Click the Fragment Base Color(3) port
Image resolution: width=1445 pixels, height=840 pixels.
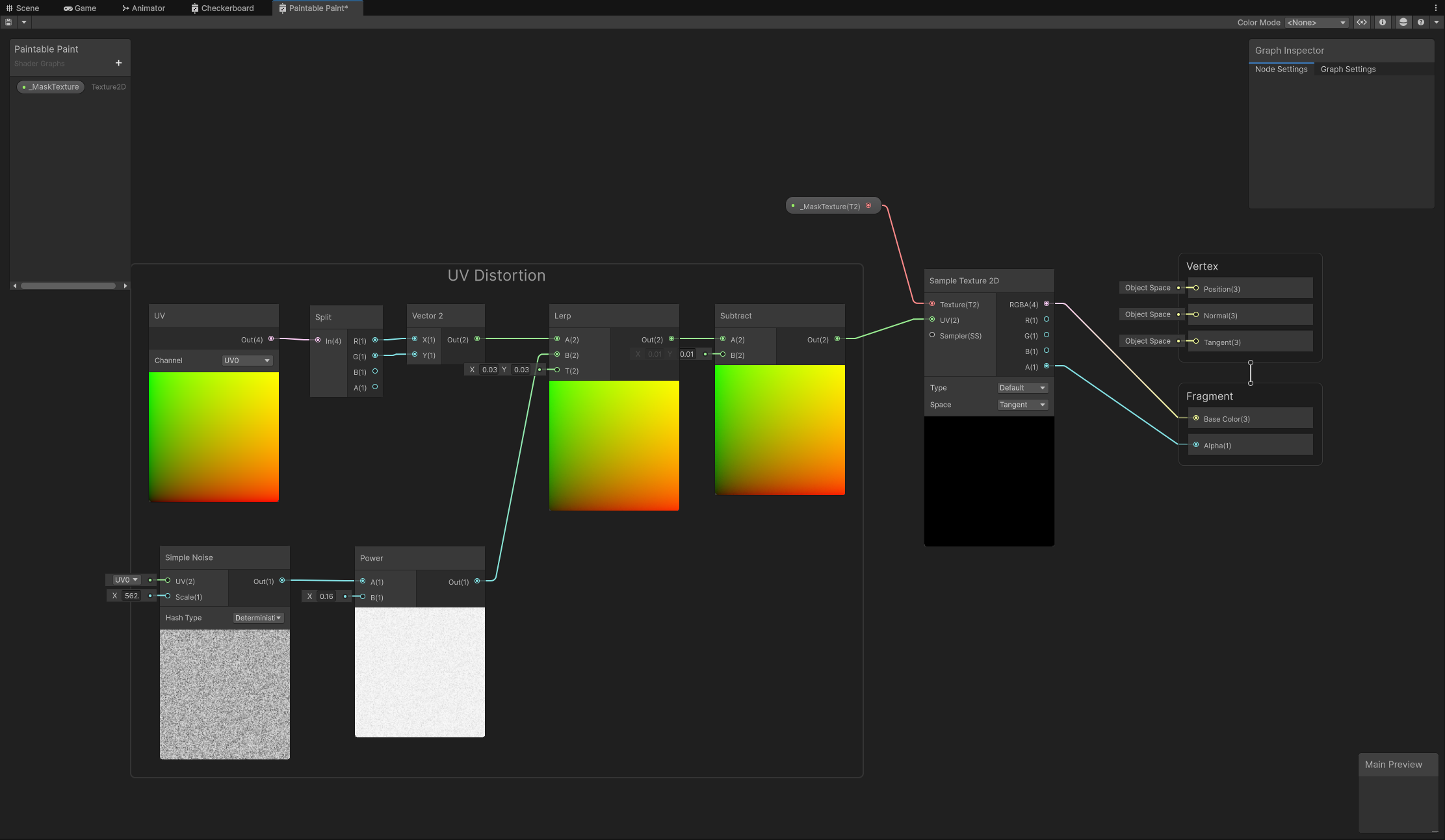click(x=1196, y=418)
